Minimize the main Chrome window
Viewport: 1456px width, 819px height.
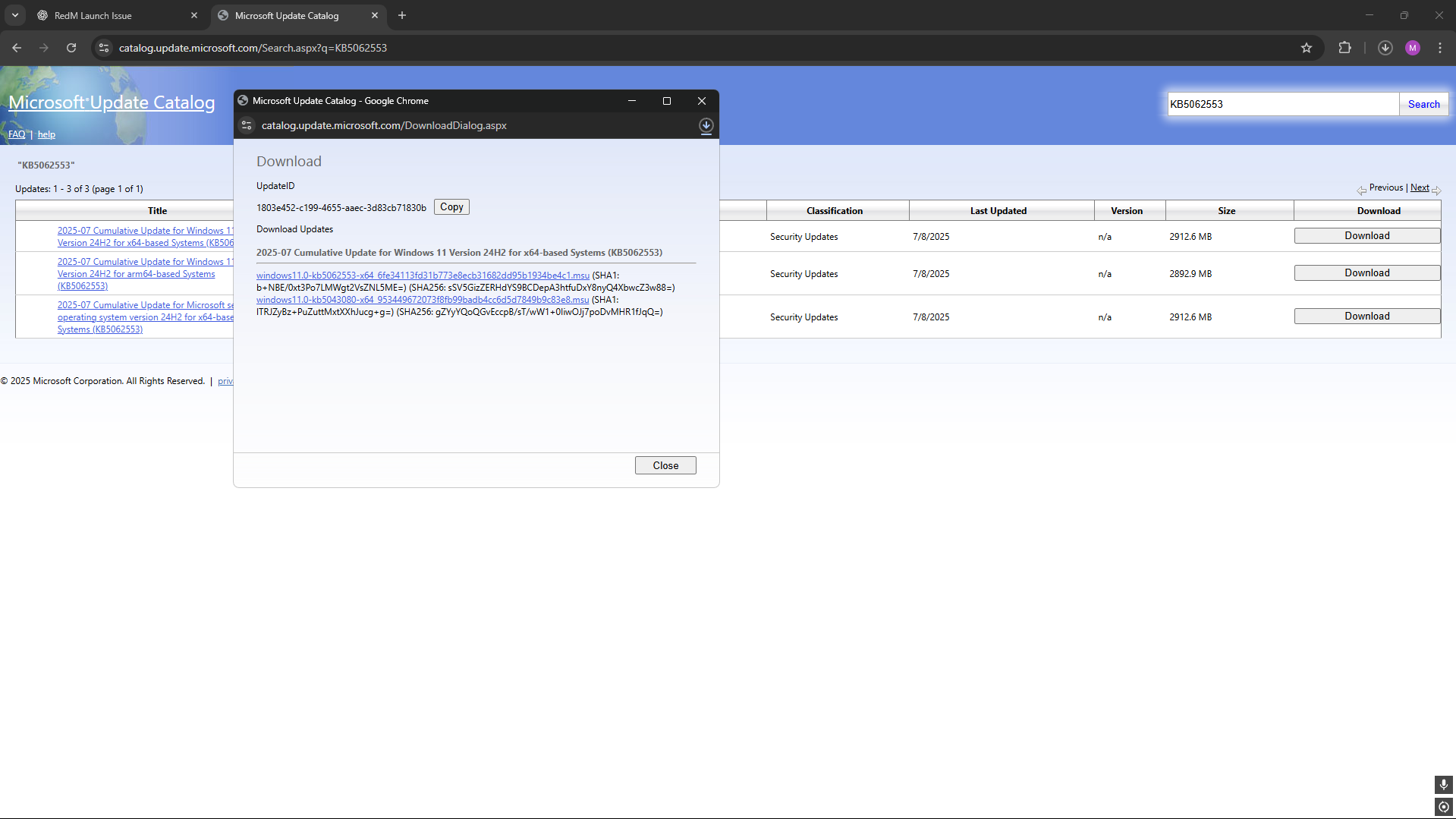[1370, 15]
